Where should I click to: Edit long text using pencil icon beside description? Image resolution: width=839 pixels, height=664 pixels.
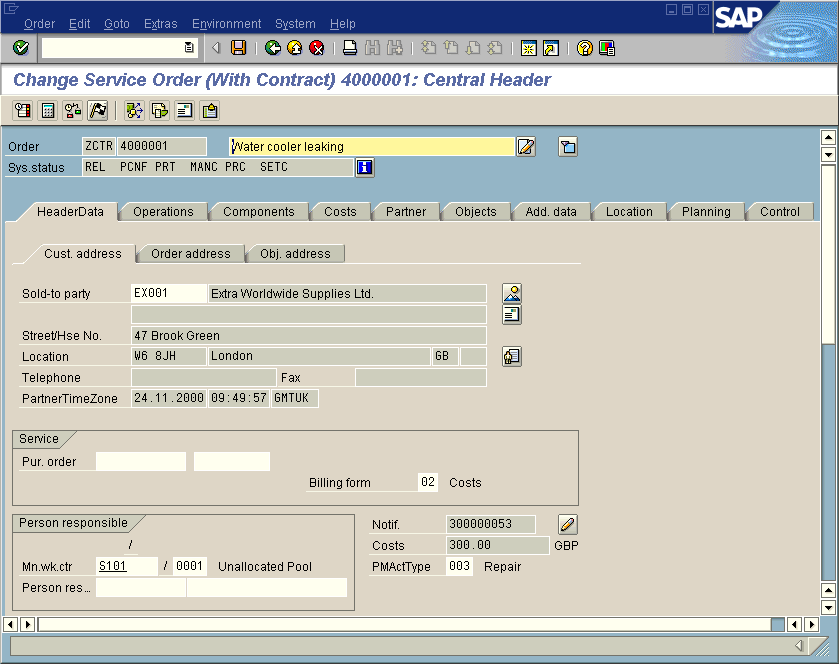(526, 147)
